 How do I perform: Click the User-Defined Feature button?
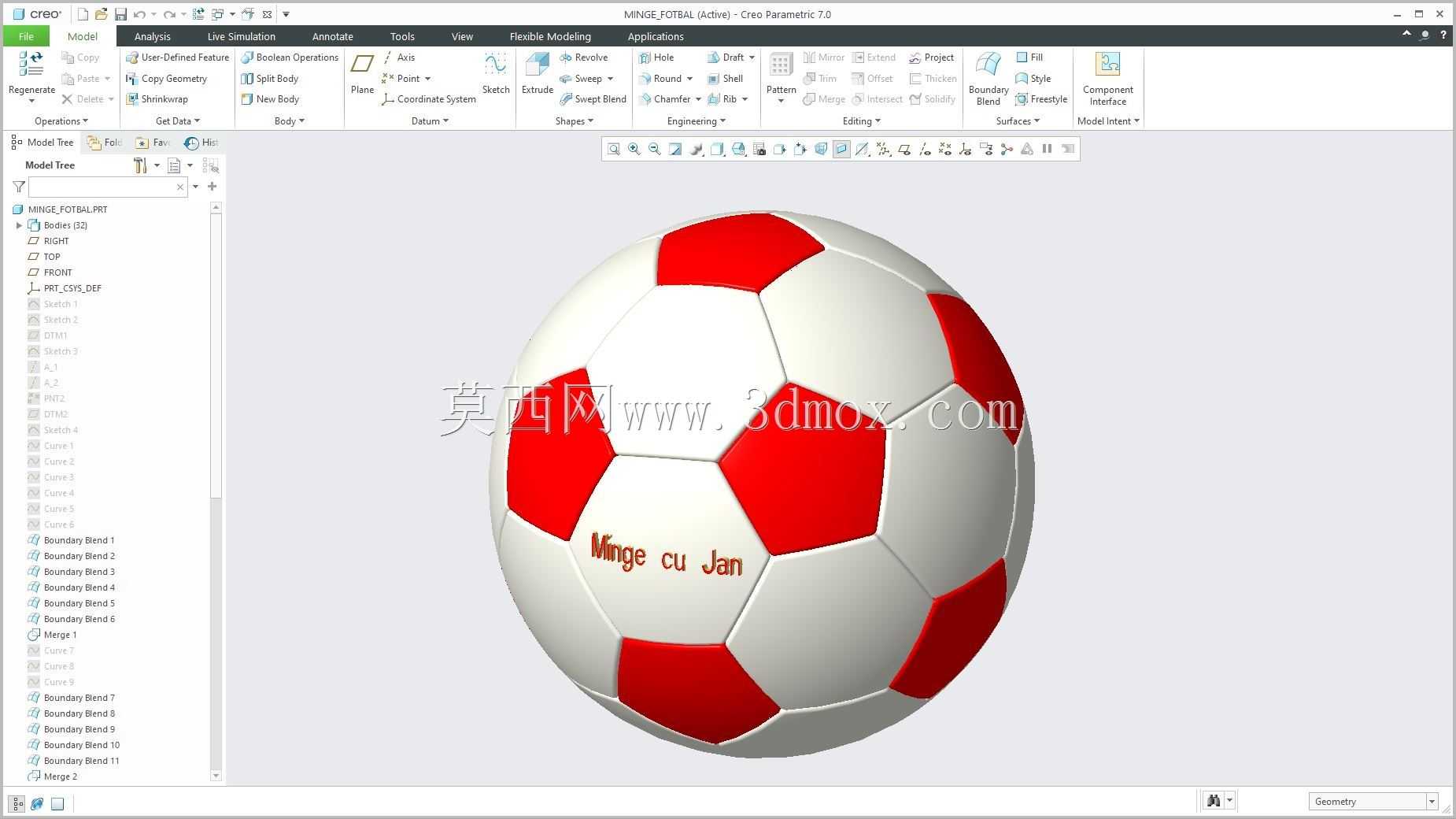point(177,57)
